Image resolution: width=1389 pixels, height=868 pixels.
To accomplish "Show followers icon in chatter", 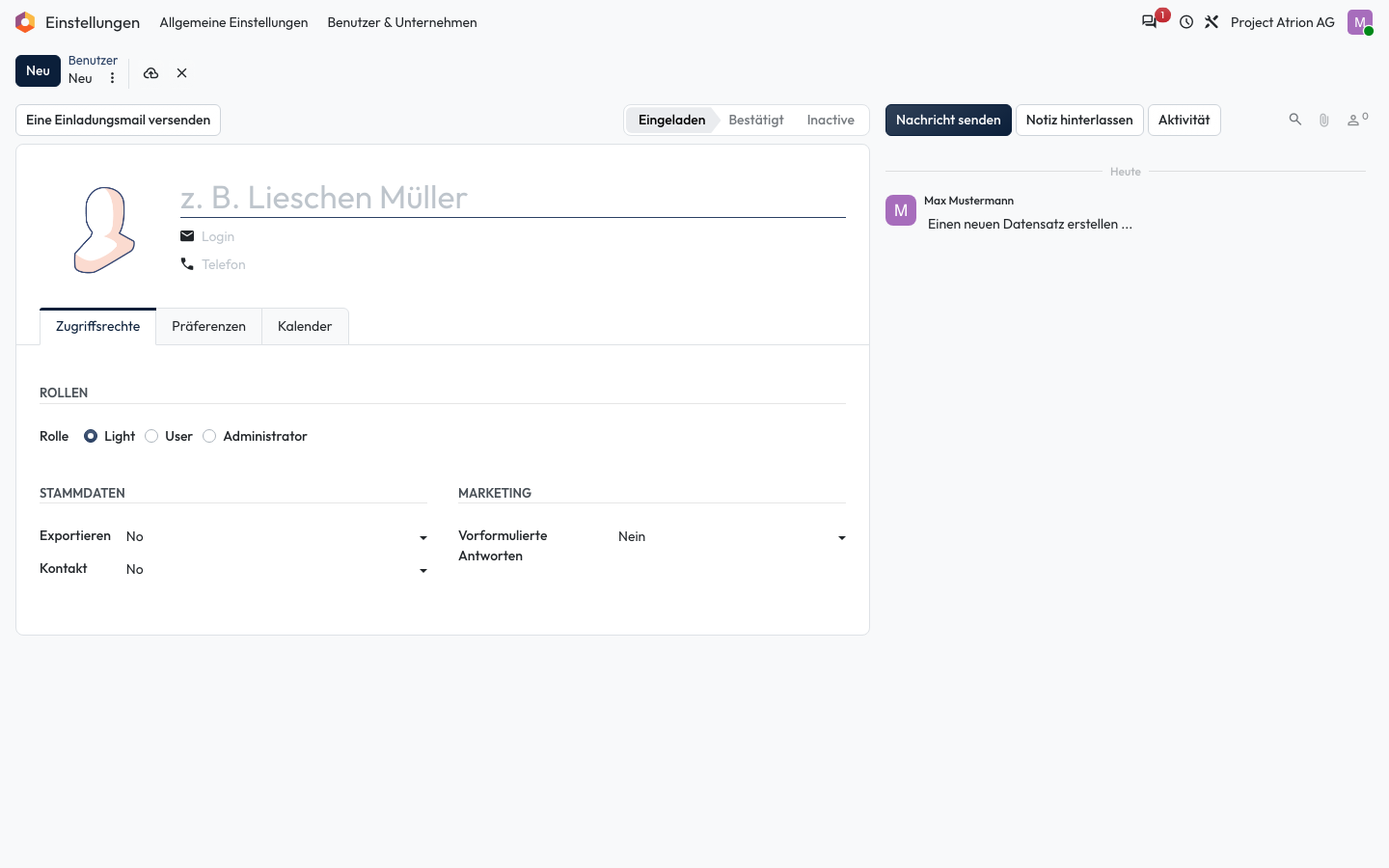I will coord(1357,120).
